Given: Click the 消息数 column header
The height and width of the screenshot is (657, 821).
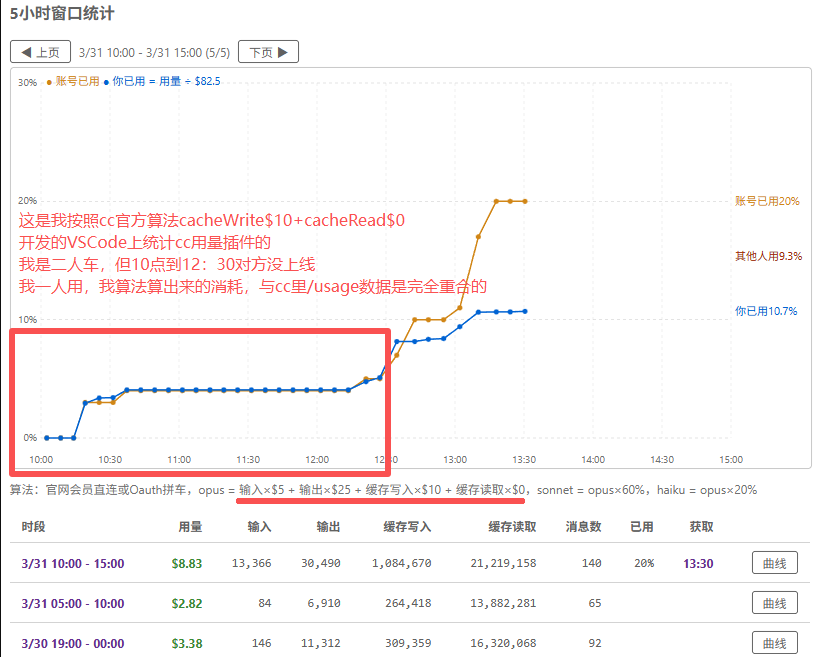Looking at the screenshot, I should click(583, 527).
